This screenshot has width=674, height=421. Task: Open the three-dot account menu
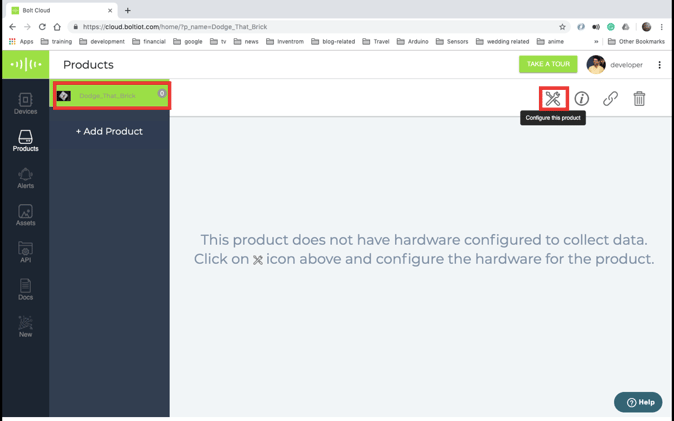click(659, 65)
